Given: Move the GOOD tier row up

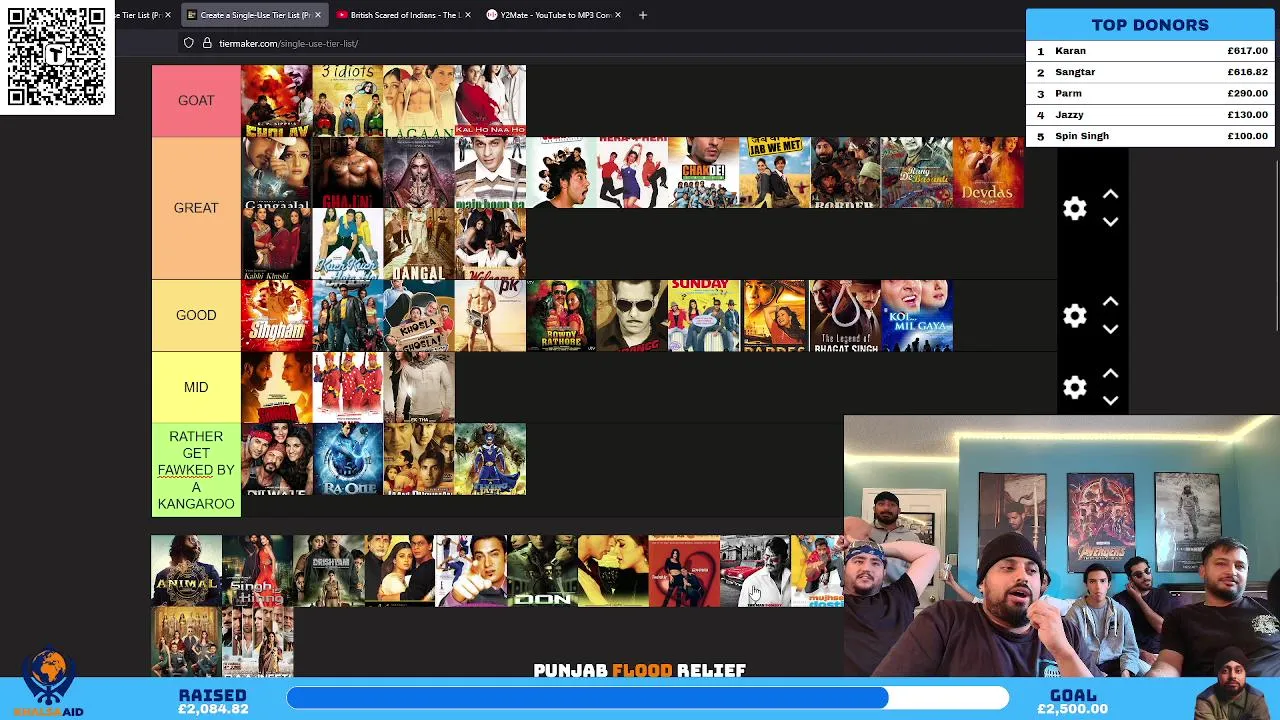Looking at the screenshot, I should click(x=1110, y=302).
